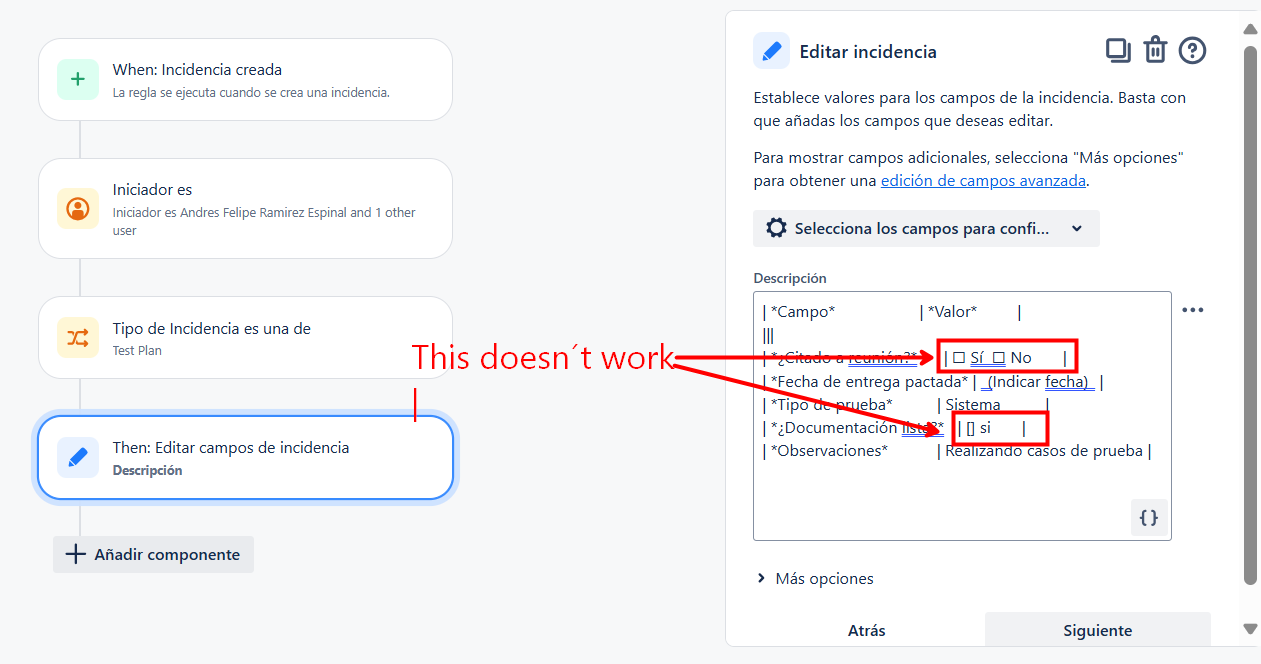Insert smart values using the {} icon
The image size is (1261, 664).
1149,518
